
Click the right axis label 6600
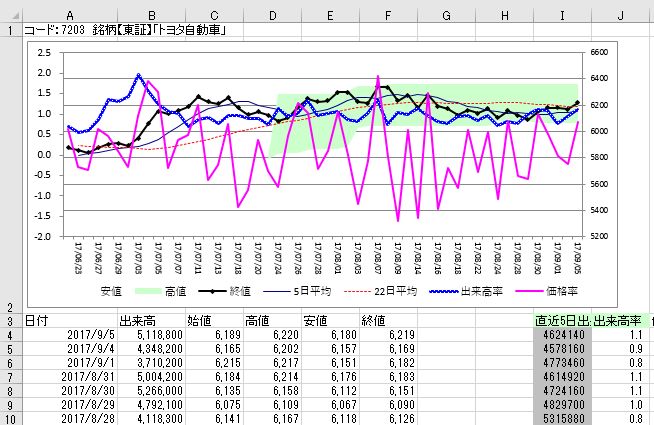click(599, 52)
